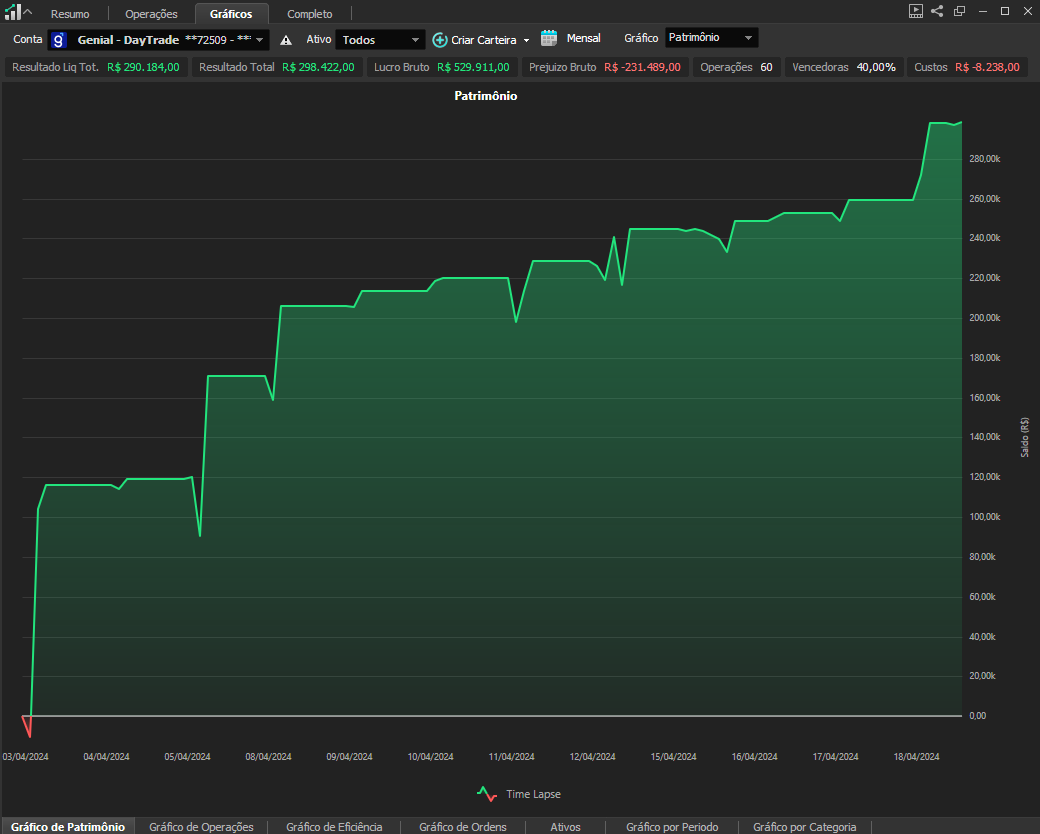The width and height of the screenshot is (1040, 834).
Task: Click the Saldo (R$) axis label
Action: [1025, 437]
